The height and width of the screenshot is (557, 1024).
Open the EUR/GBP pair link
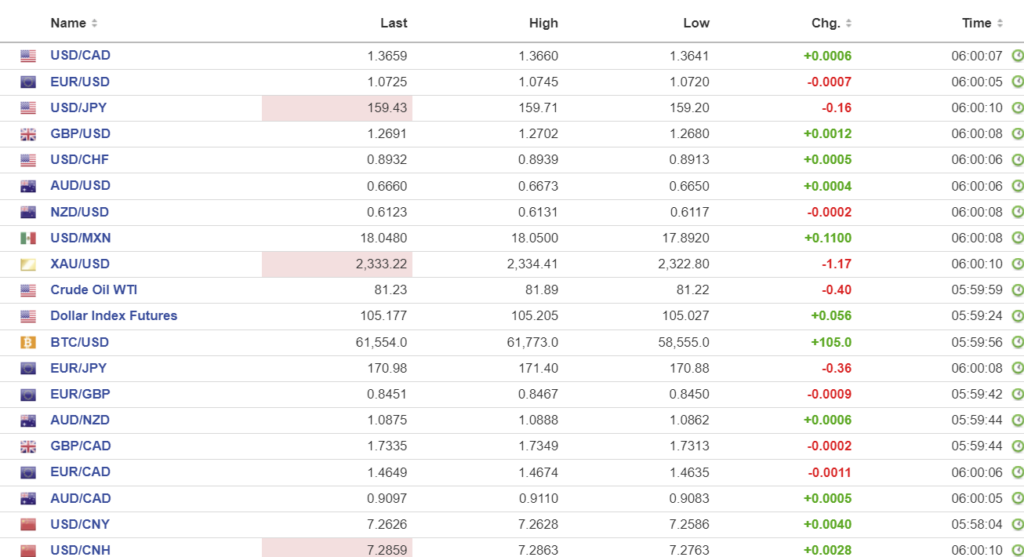coord(80,394)
